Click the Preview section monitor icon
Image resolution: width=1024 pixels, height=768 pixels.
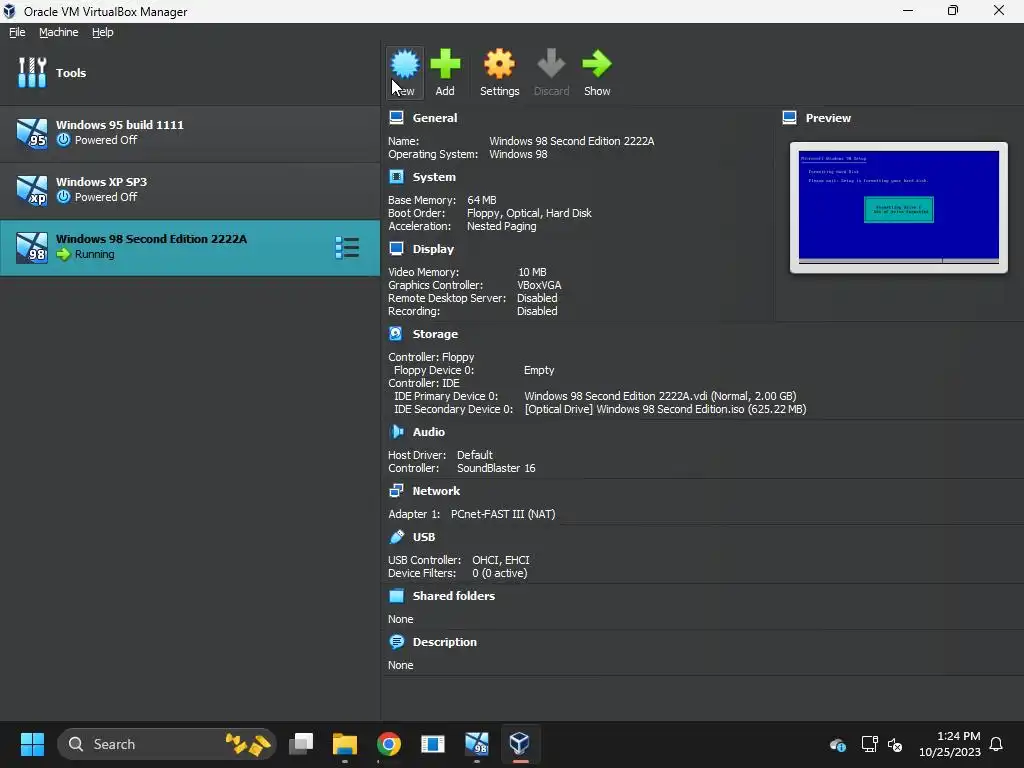(x=790, y=118)
